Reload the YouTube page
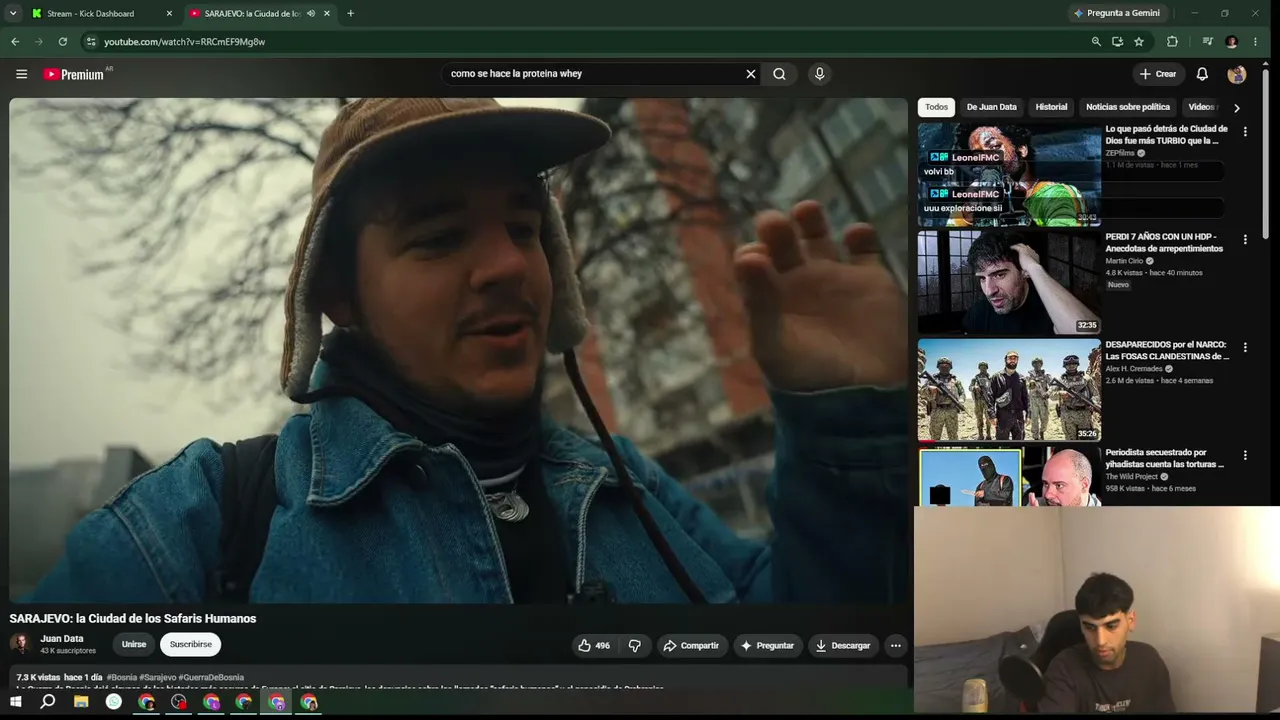The width and height of the screenshot is (1280, 720). (63, 42)
